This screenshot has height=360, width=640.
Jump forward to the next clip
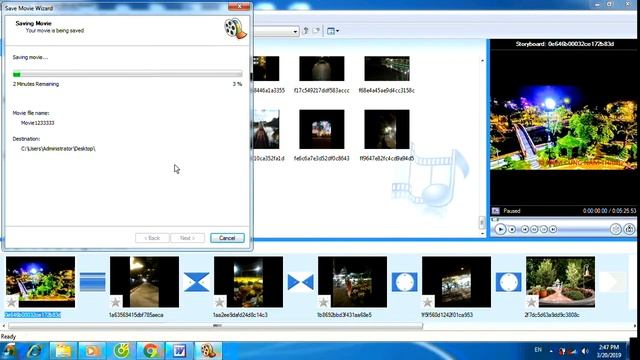pos(553,229)
